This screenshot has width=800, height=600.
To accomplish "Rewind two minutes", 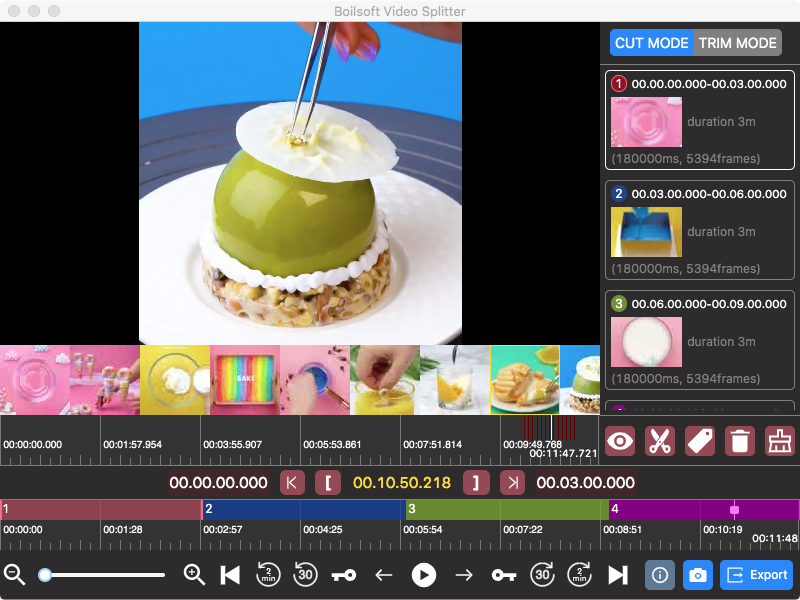I will 268,575.
